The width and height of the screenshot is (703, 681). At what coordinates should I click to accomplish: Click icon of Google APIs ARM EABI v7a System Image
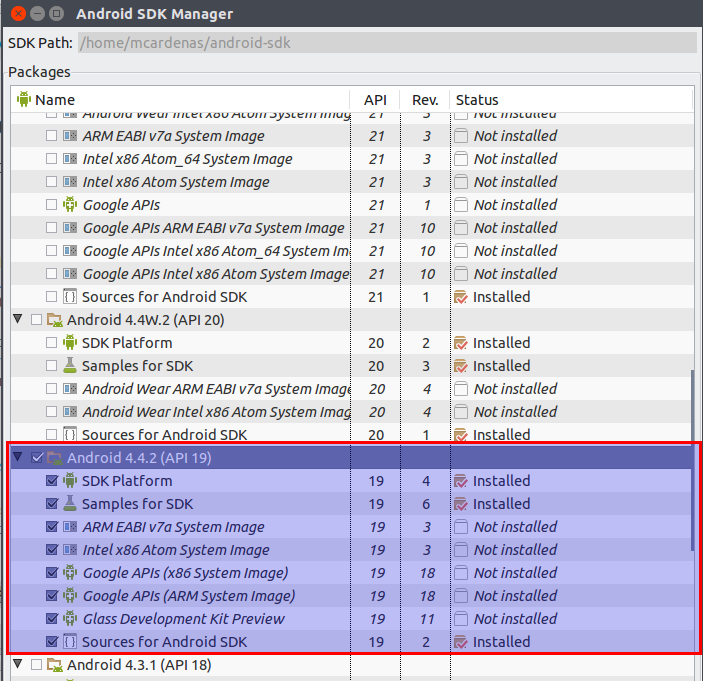tap(70, 227)
